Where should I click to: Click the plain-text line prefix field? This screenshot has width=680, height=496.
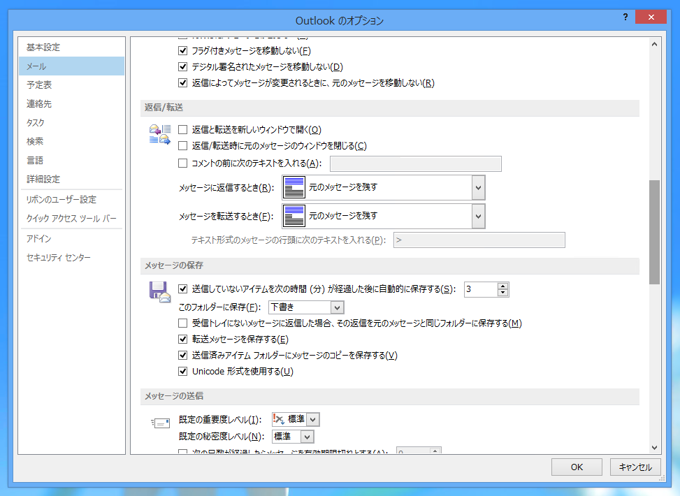pyautogui.click(x=479, y=240)
